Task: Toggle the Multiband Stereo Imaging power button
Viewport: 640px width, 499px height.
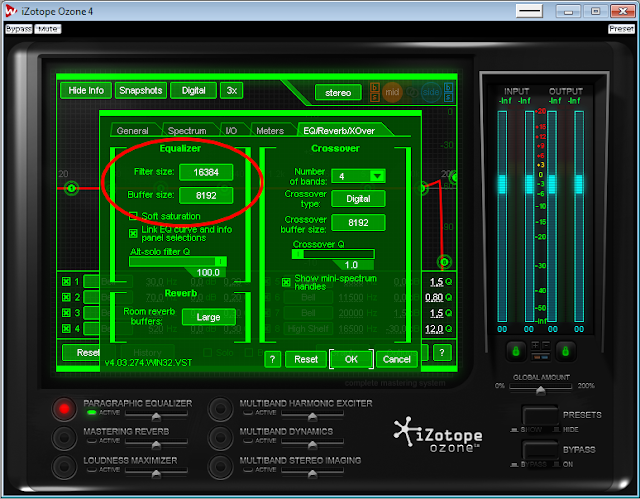Action: pos(220,466)
